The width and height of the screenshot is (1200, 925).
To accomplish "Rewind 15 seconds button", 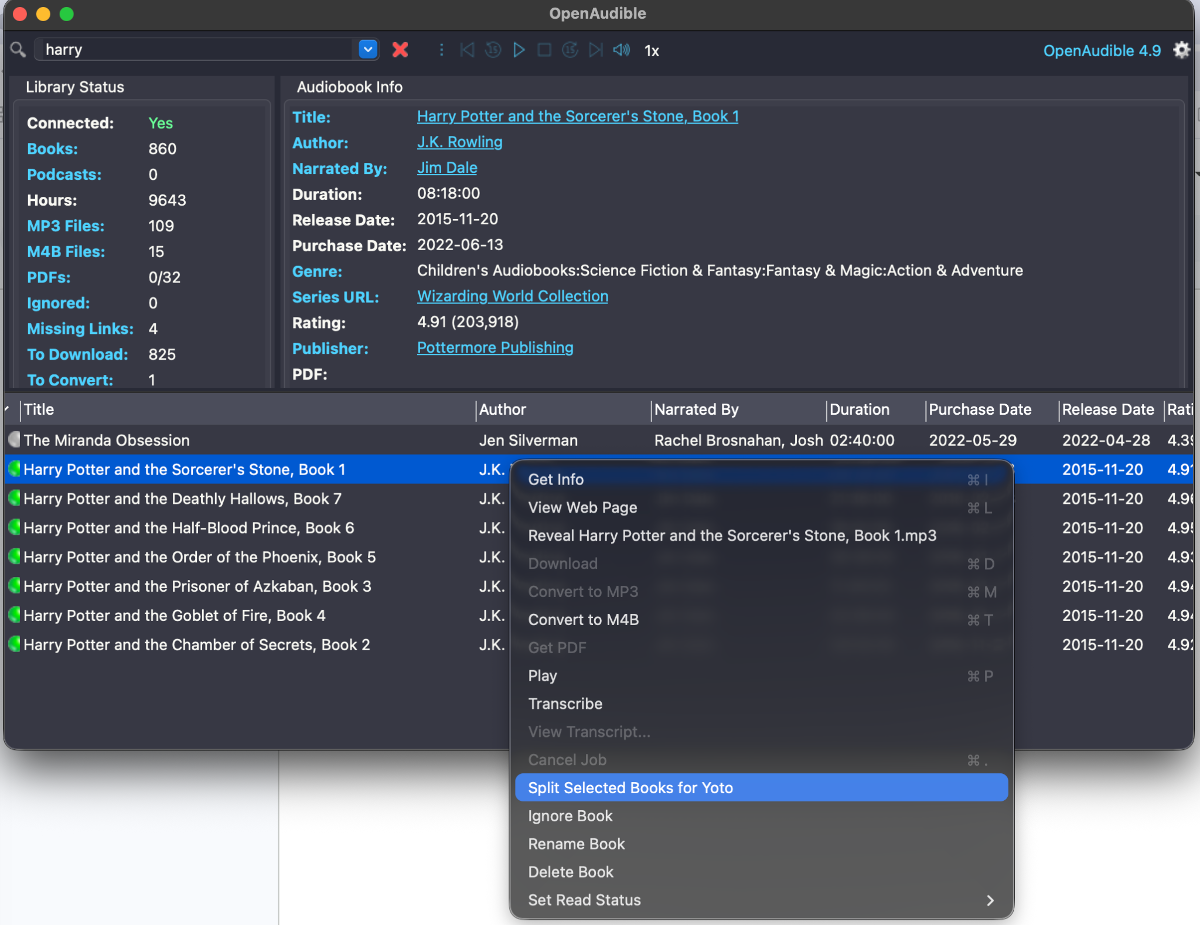I will click(x=493, y=50).
